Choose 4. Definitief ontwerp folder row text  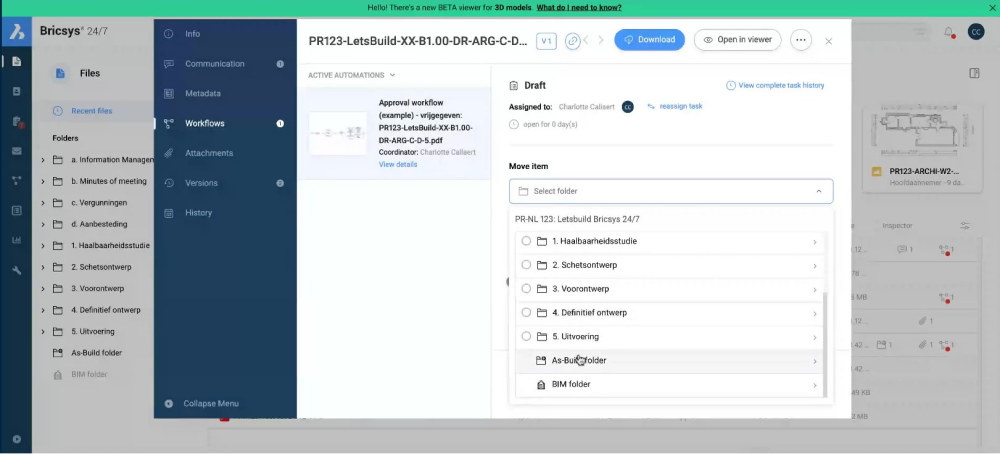[x=589, y=312]
